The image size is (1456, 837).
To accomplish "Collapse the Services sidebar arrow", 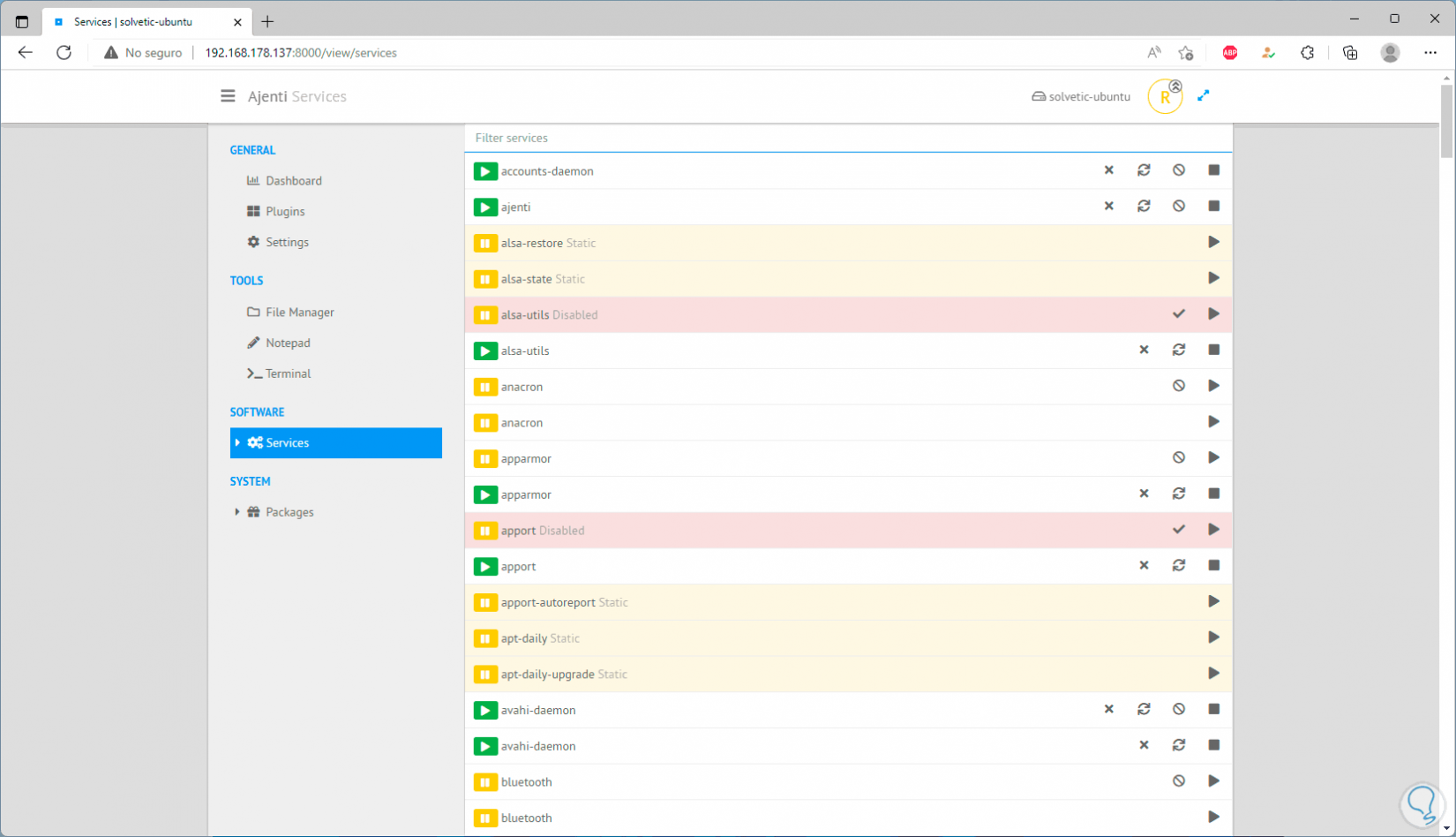I will pos(237,443).
